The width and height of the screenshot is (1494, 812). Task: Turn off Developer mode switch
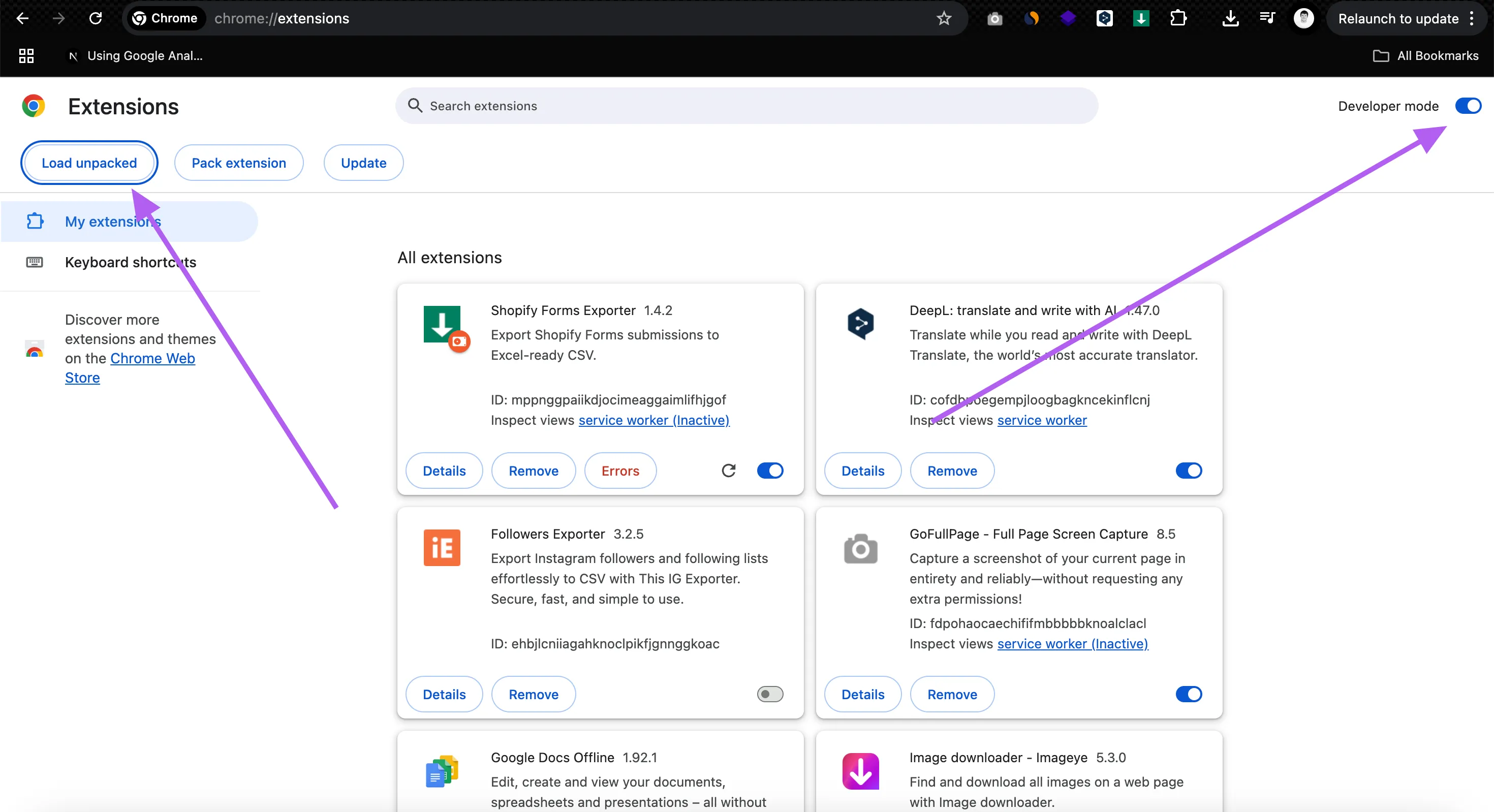point(1468,106)
